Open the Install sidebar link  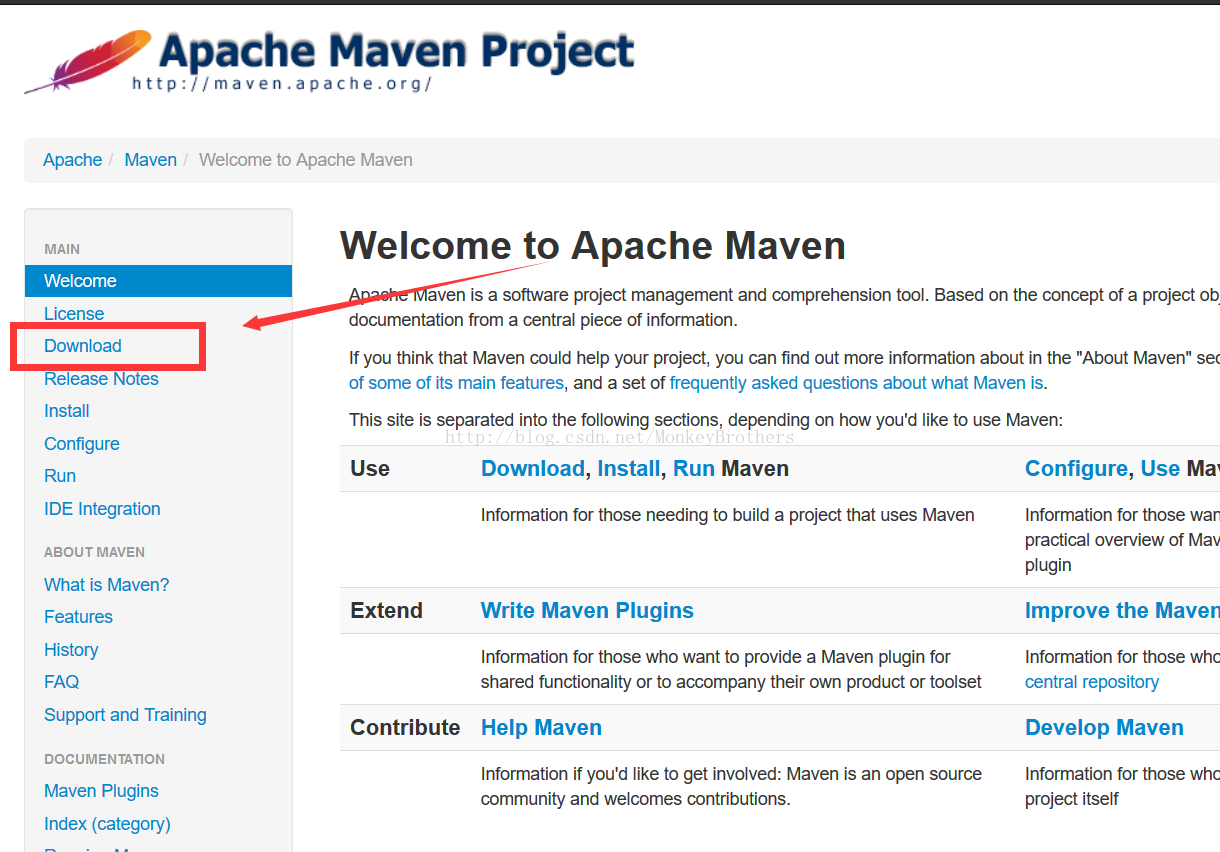click(x=67, y=411)
